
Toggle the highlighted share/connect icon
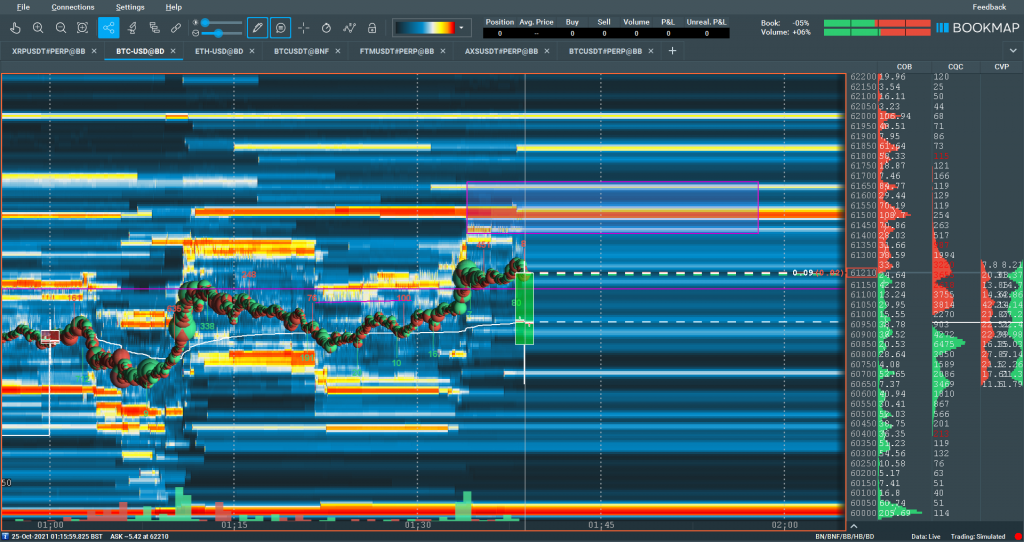(x=108, y=28)
